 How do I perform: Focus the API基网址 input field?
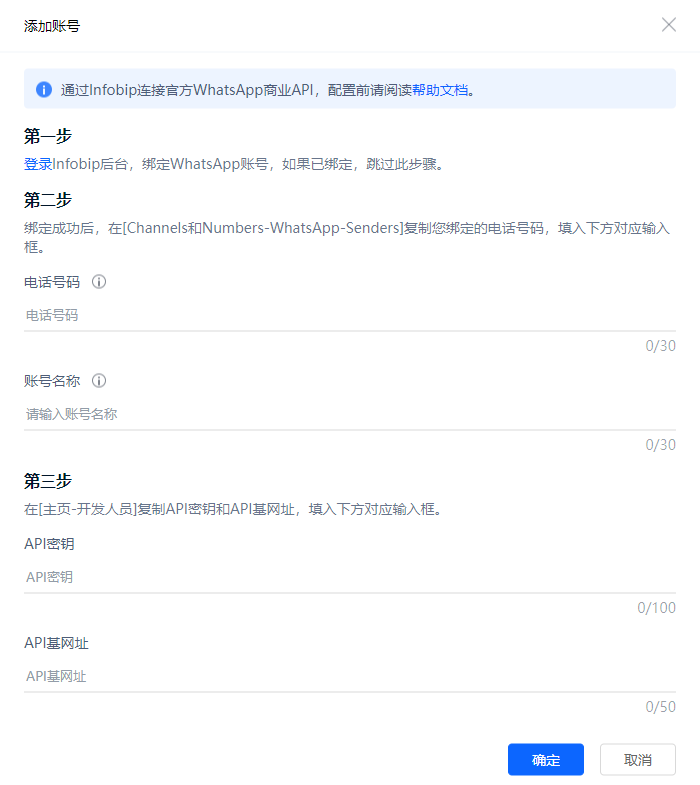(349, 676)
